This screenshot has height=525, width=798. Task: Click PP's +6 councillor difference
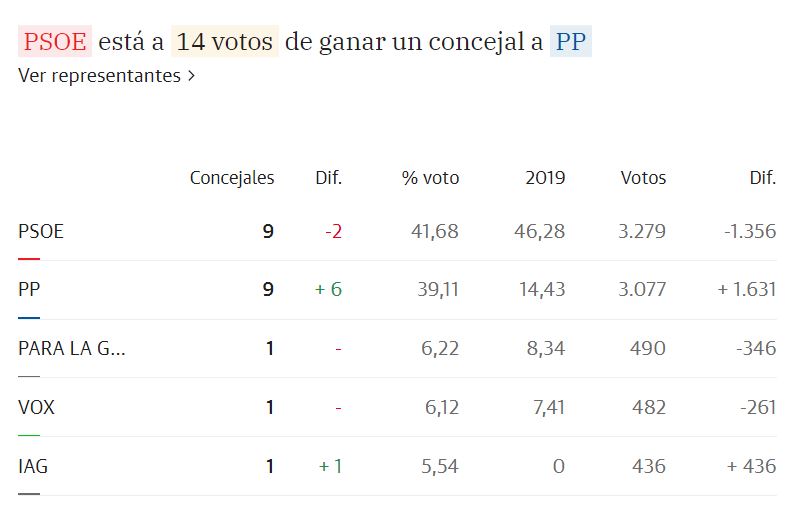click(x=327, y=290)
